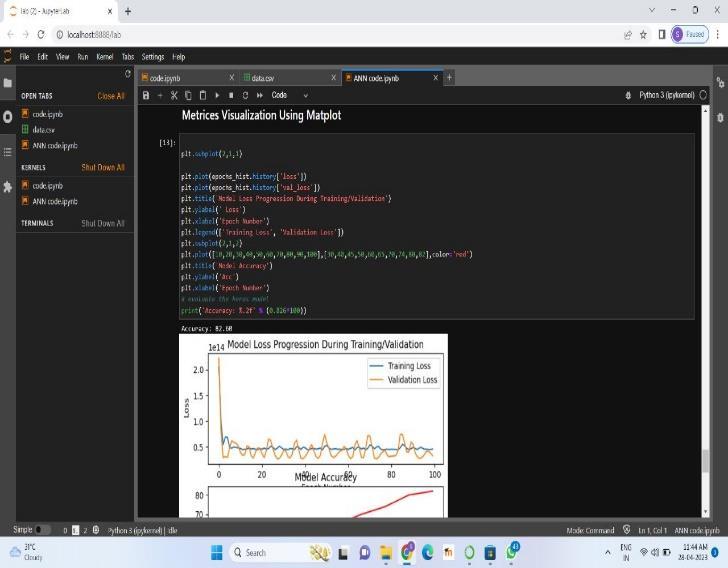
Task: Toggle the Simple interface mode switch
Action: coord(43,530)
